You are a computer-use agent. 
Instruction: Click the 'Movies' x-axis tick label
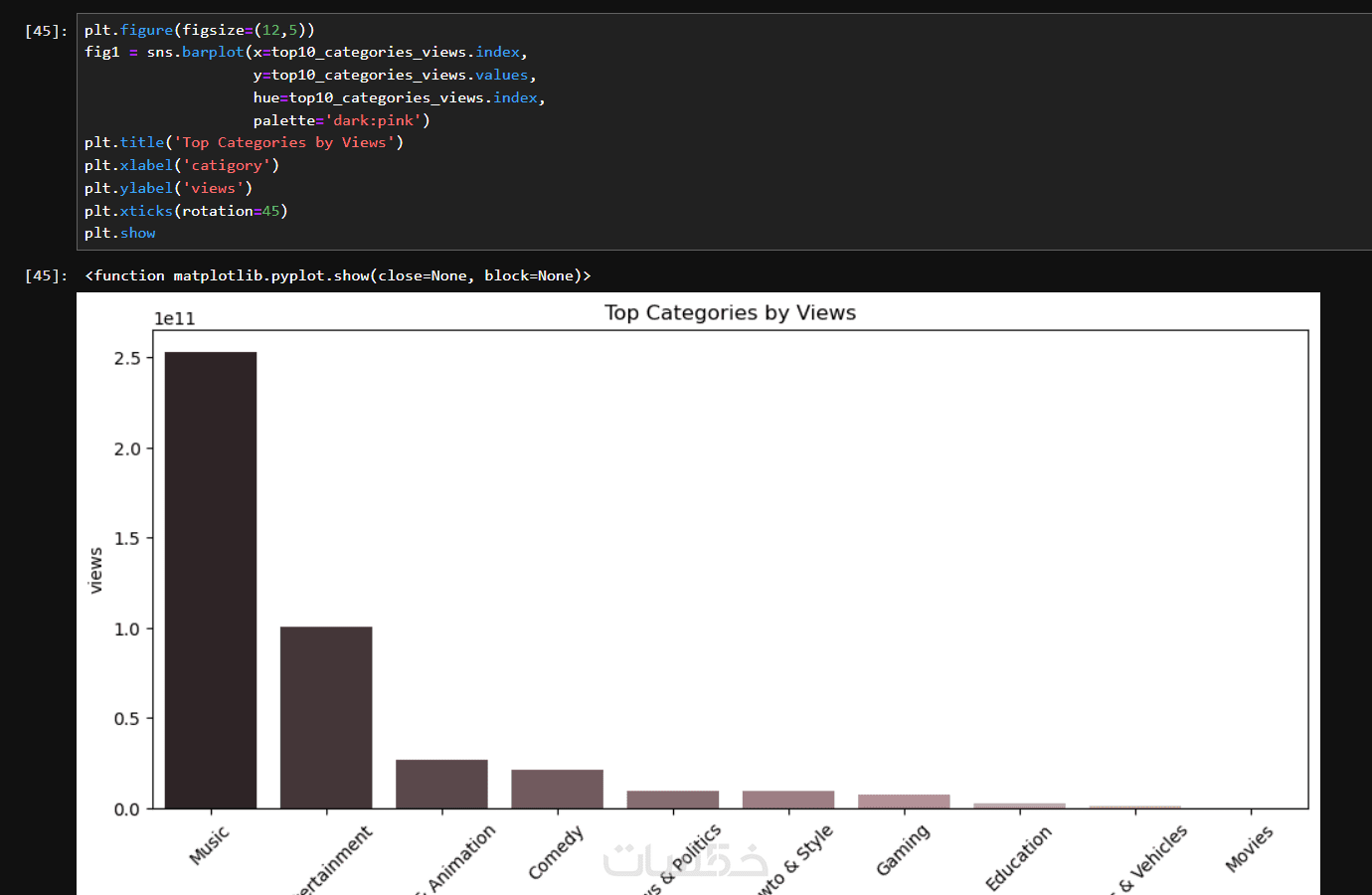coord(1249,849)
